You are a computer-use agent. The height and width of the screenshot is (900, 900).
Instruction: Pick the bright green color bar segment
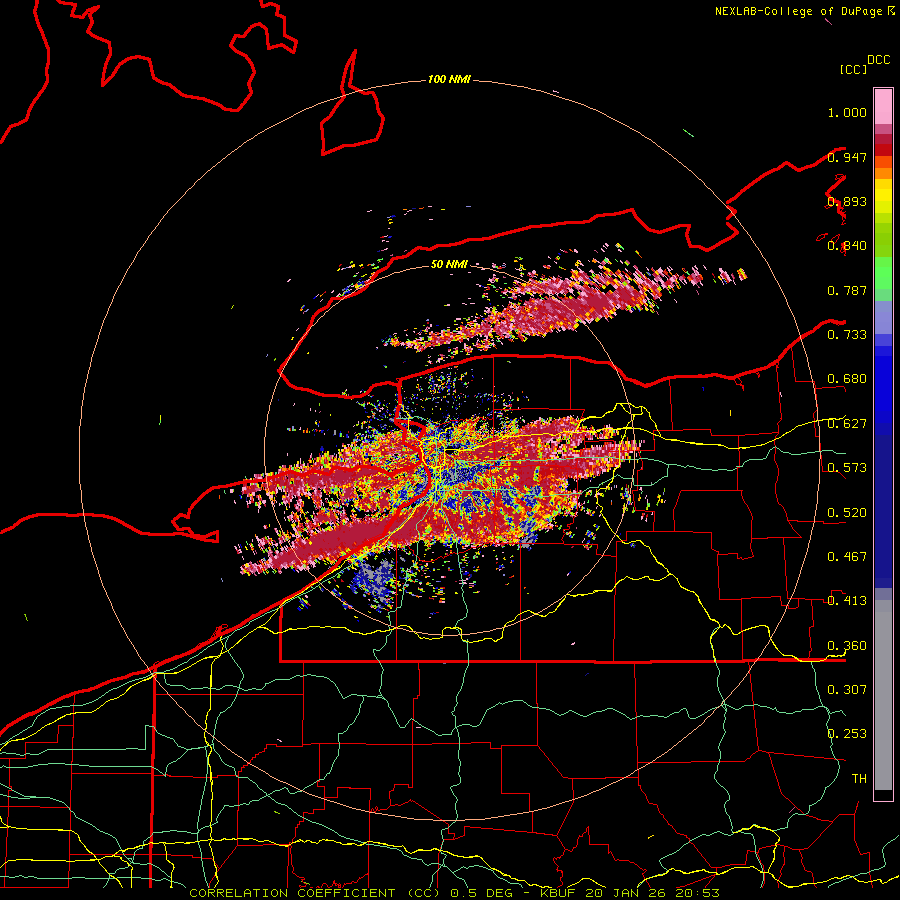(x=883, y=273)
